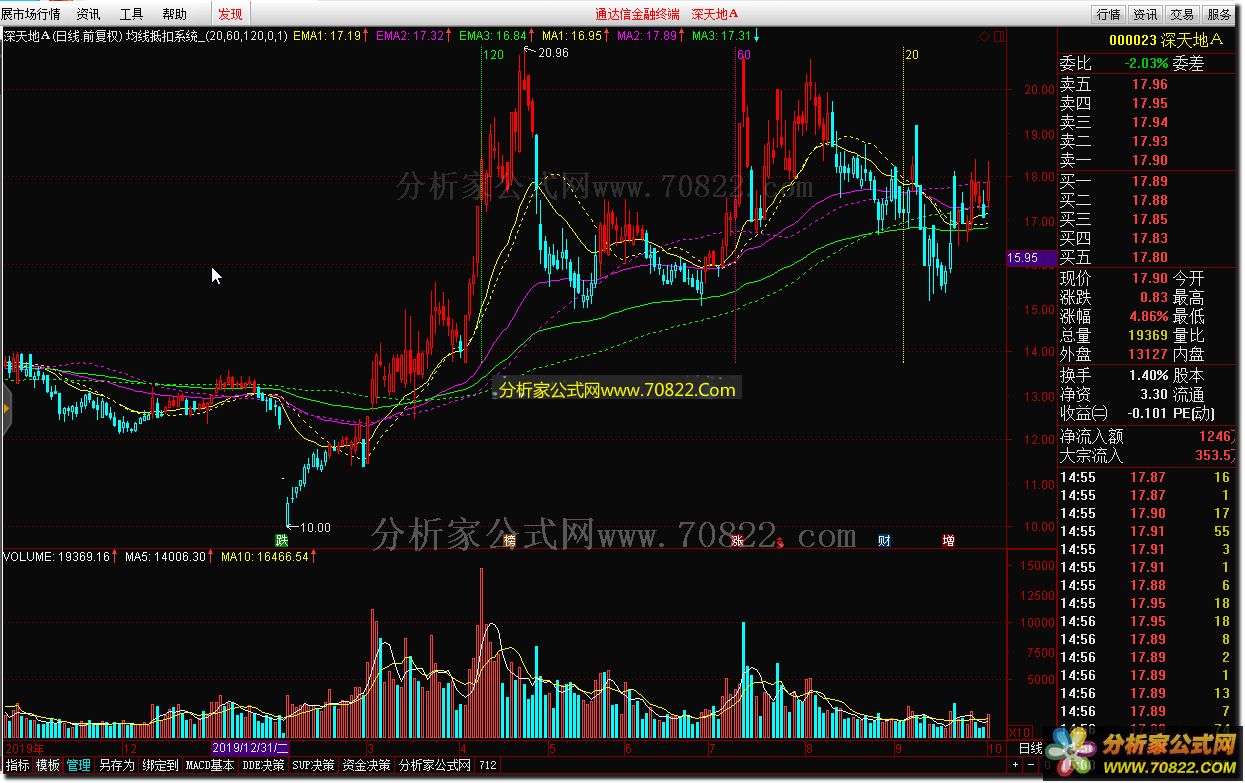Click the 委比 -2.03% value
1245x783 pixels.
(x=1144, y=63)
